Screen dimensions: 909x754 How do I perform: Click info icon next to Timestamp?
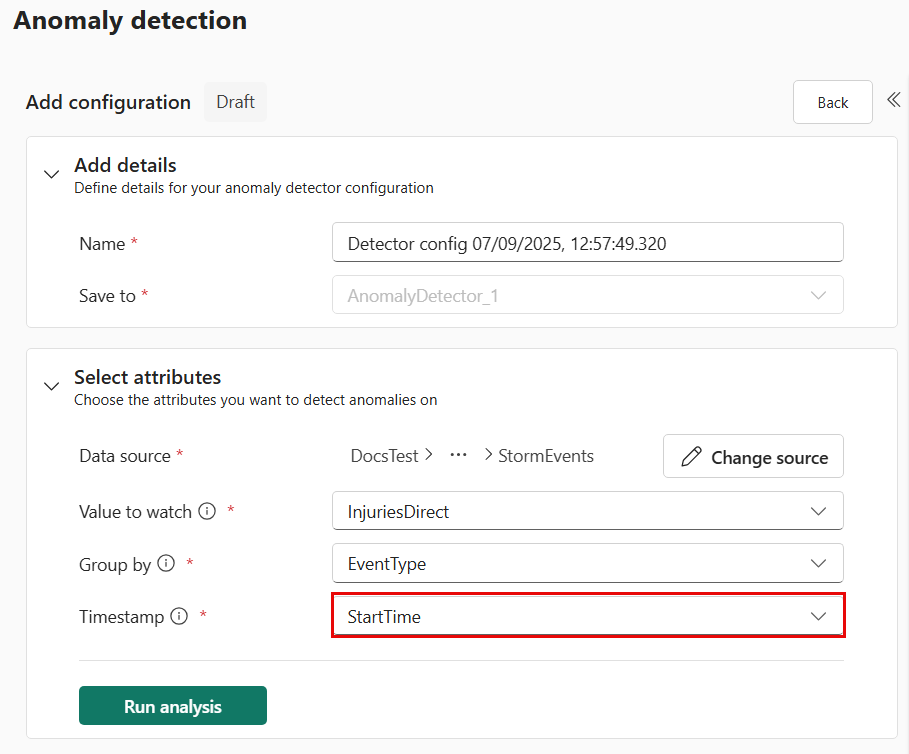[x=179, y=616]
